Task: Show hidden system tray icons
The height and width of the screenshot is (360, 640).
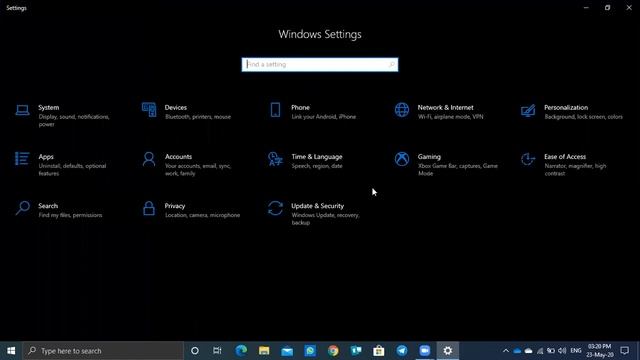Action: [506, 351]
